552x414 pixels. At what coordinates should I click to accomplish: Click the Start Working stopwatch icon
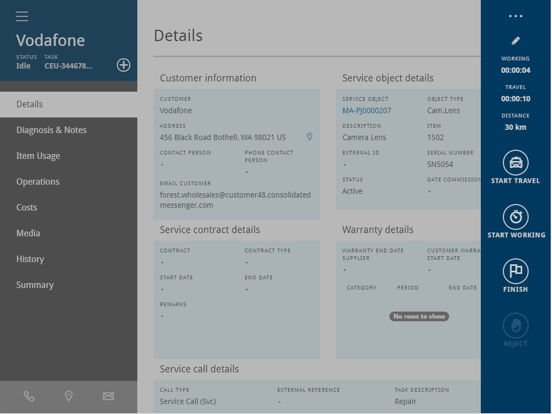[515, 217]
